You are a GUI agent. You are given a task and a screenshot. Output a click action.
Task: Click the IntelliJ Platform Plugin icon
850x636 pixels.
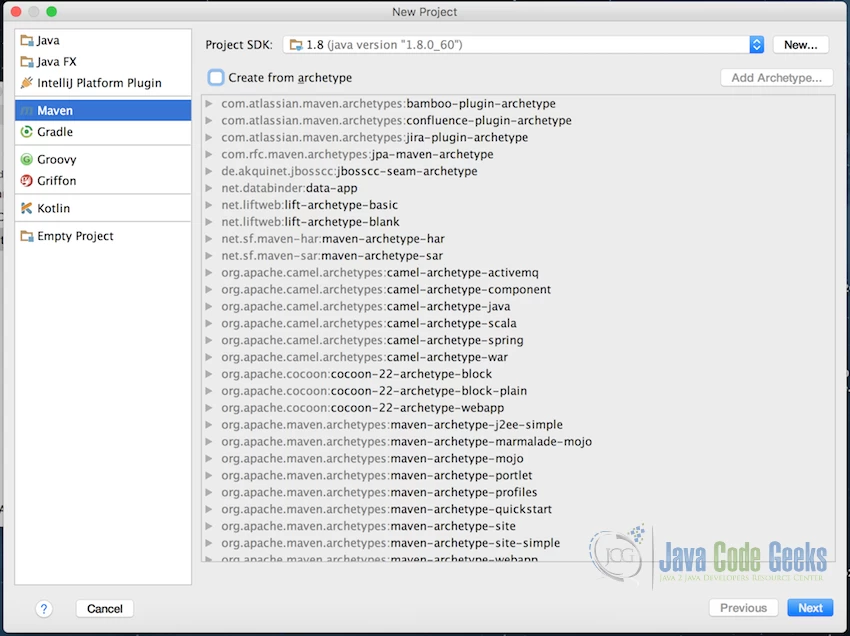click(x=27, y=82)
